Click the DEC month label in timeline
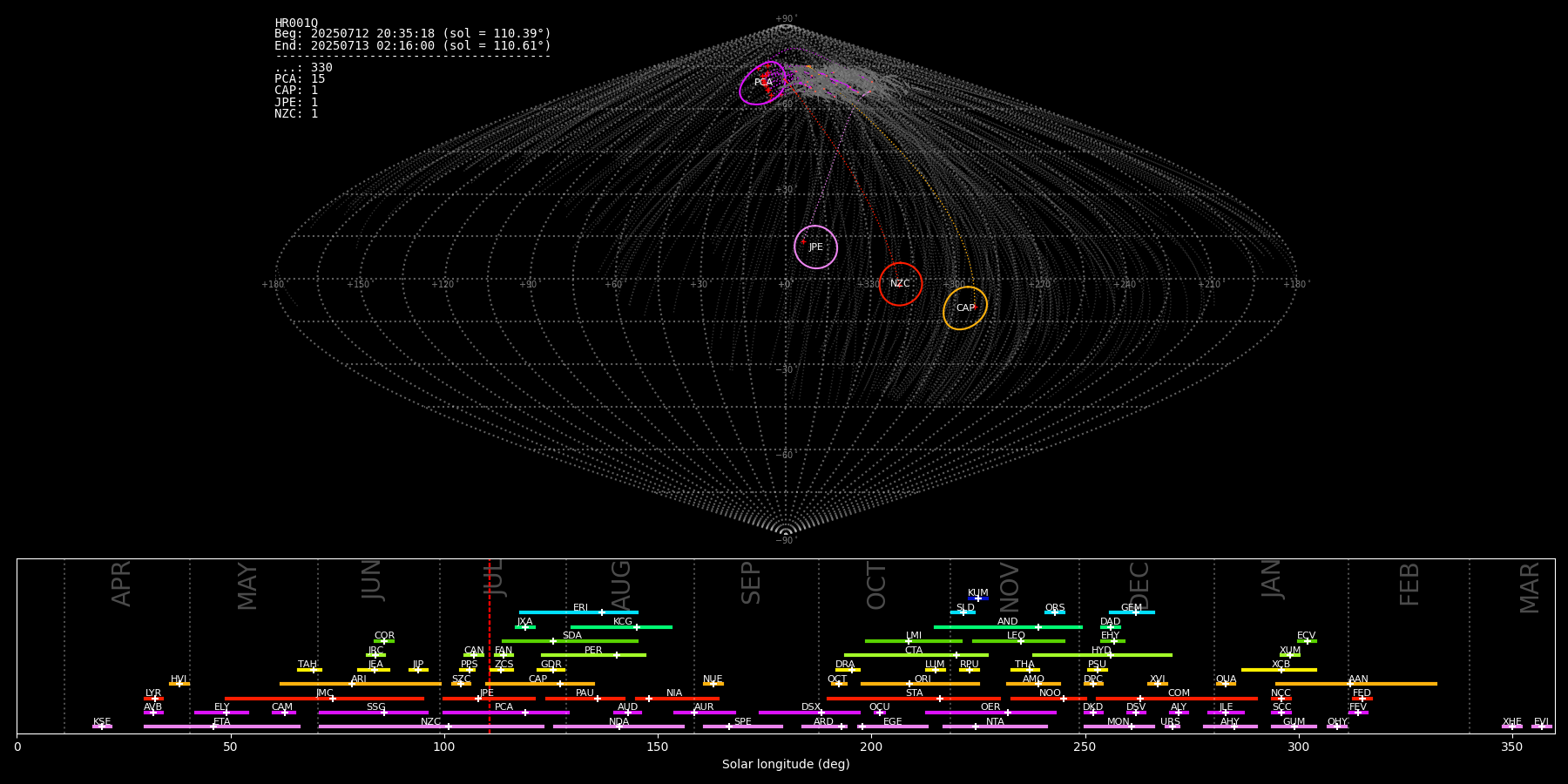Image resolution: width=1568 pixels, height=784 pixels. (x=1139, y=585)
